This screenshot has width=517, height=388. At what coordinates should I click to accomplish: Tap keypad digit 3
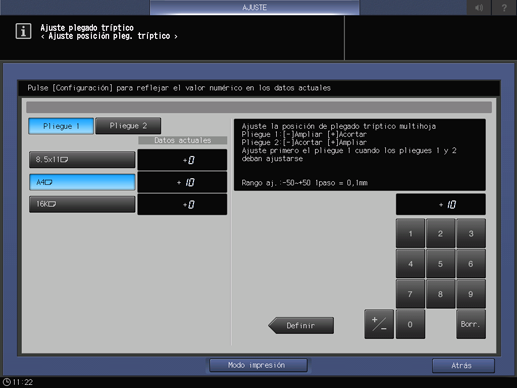tap(471, 233)
